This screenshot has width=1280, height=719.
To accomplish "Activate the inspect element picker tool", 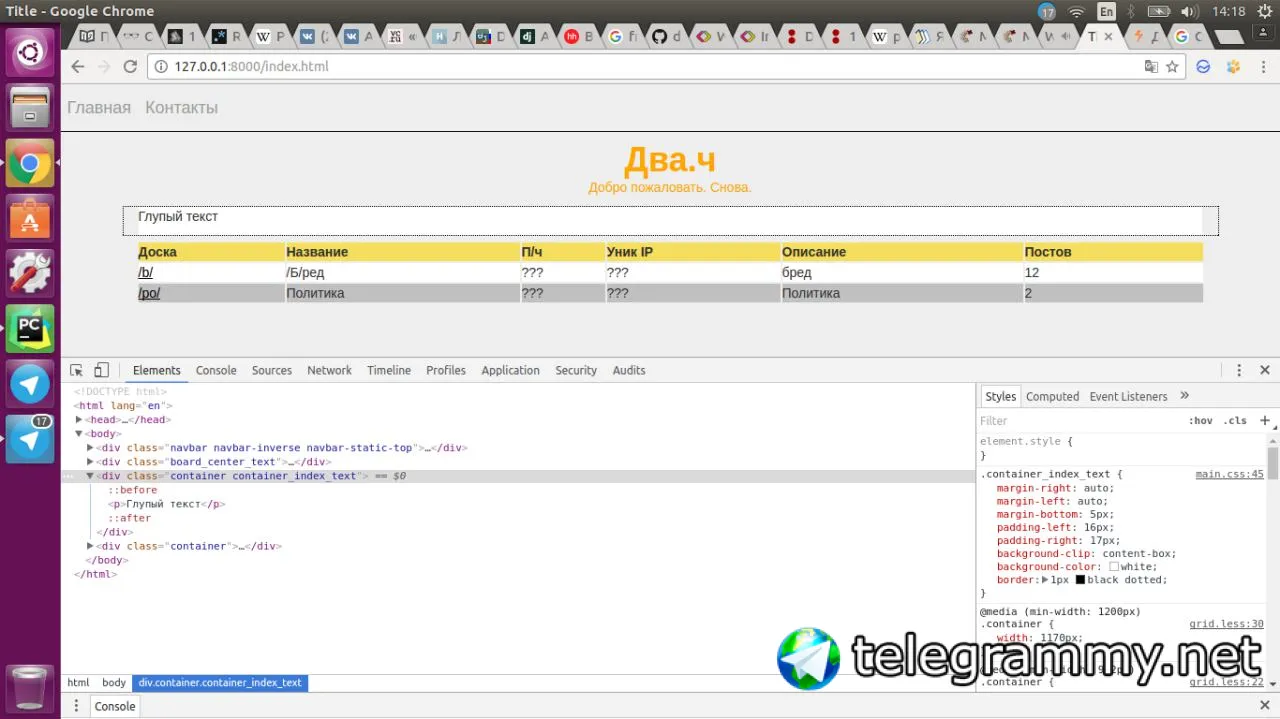I will tap(77, 370).
